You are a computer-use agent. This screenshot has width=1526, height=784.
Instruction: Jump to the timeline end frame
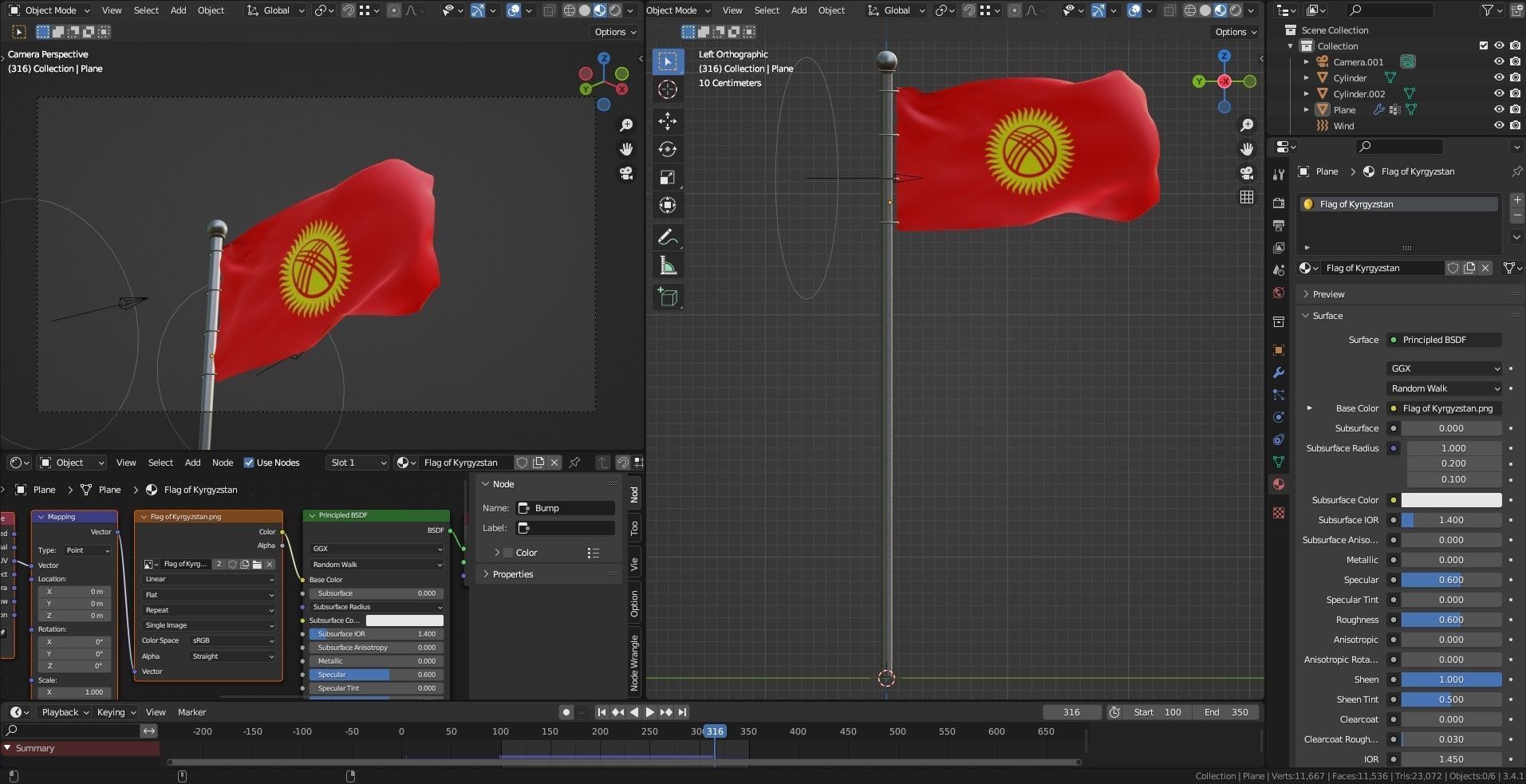pyautogui.click(x=682, y=712)
